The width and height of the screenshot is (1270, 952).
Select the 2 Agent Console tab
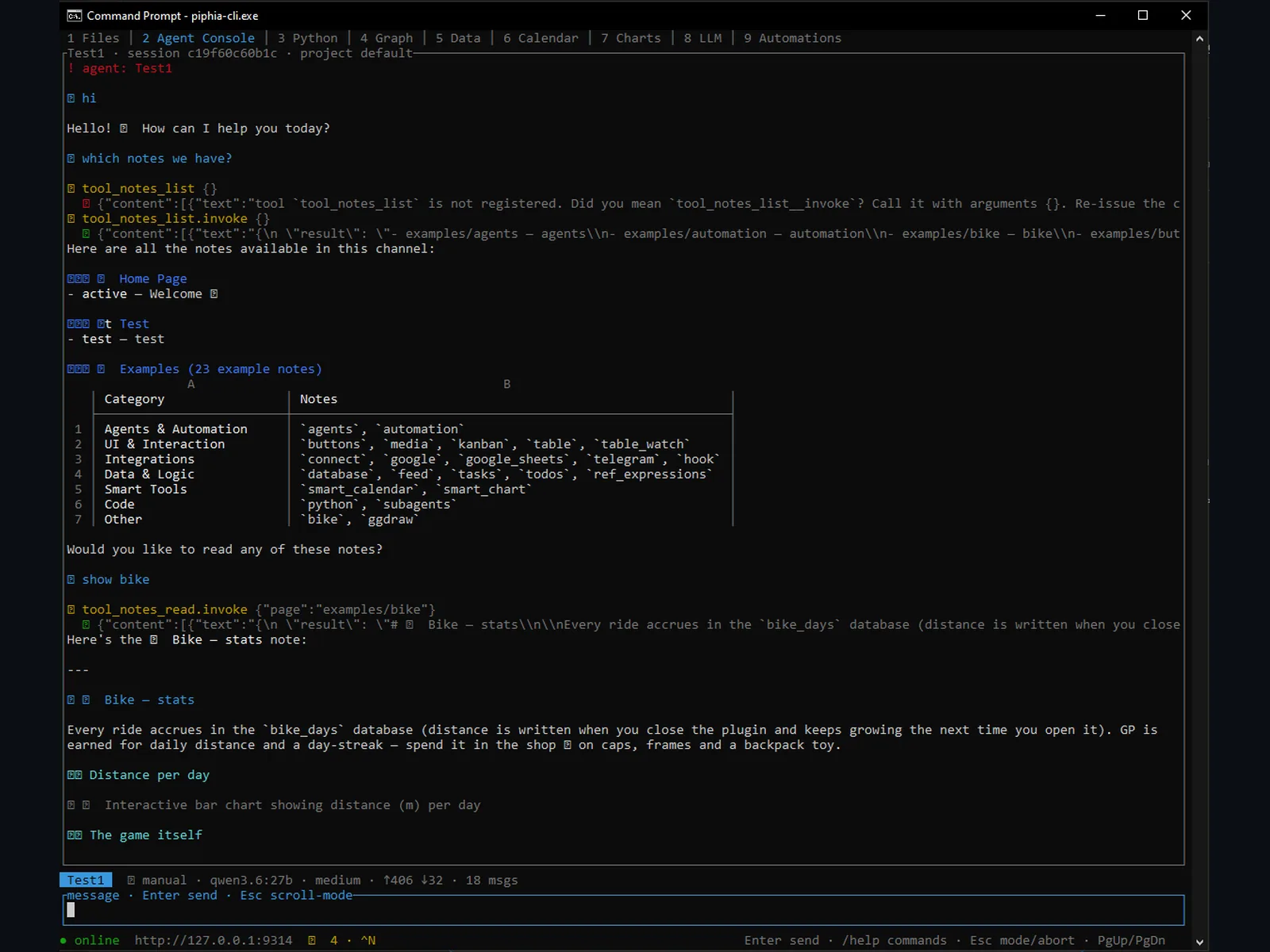(198, 38)
